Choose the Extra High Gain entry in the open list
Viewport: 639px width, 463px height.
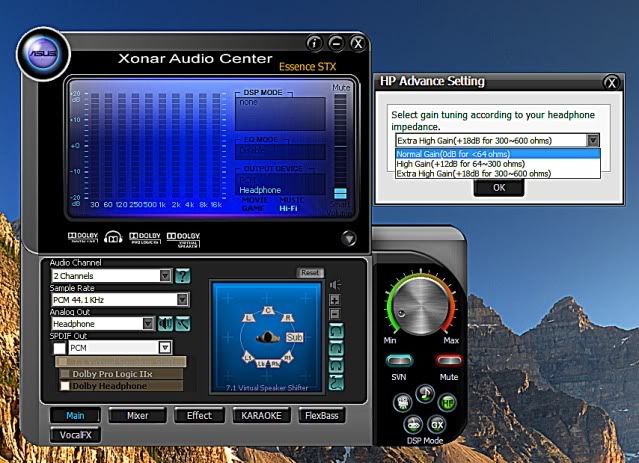tap(498, 174)
